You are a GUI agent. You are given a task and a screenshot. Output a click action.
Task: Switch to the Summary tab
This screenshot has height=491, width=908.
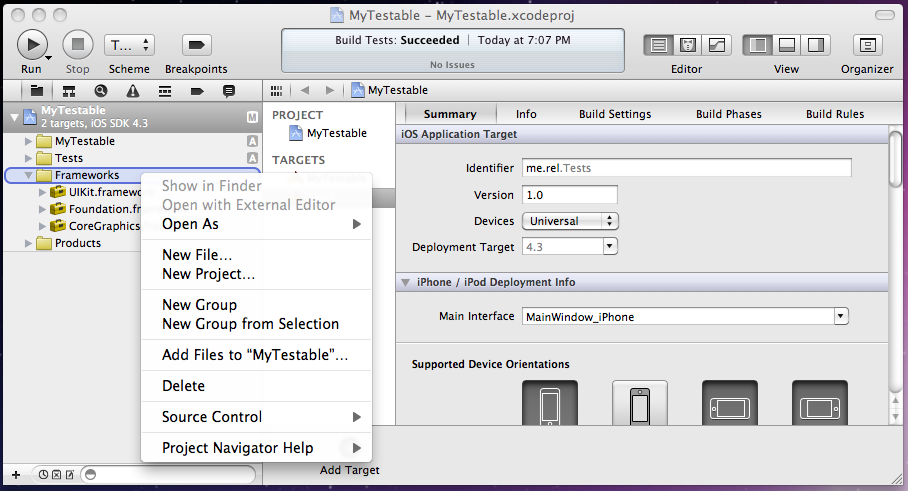point(450,114)
